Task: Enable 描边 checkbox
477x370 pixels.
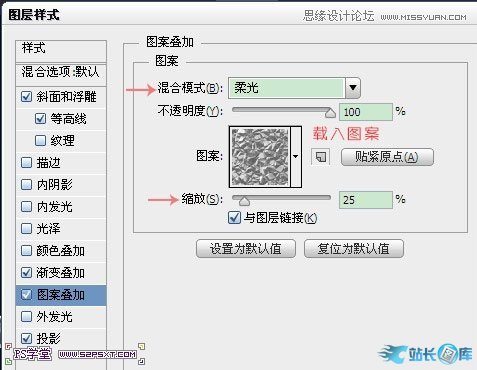Action: (x=26, y=162)
